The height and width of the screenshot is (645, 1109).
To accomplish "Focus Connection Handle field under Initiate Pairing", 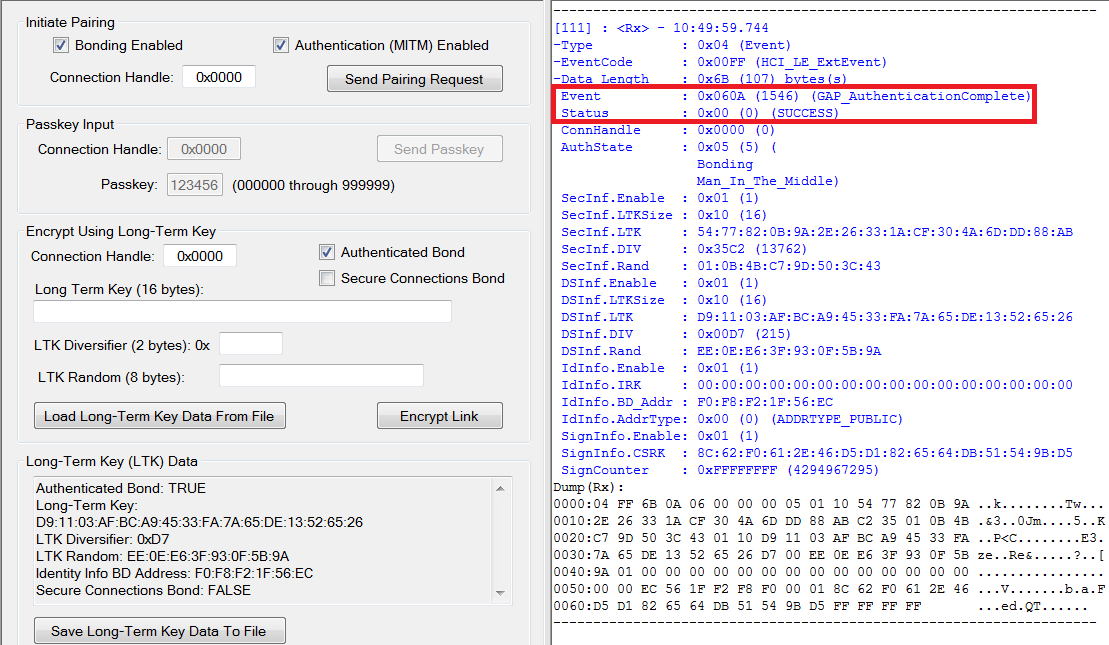I will 218,77.
